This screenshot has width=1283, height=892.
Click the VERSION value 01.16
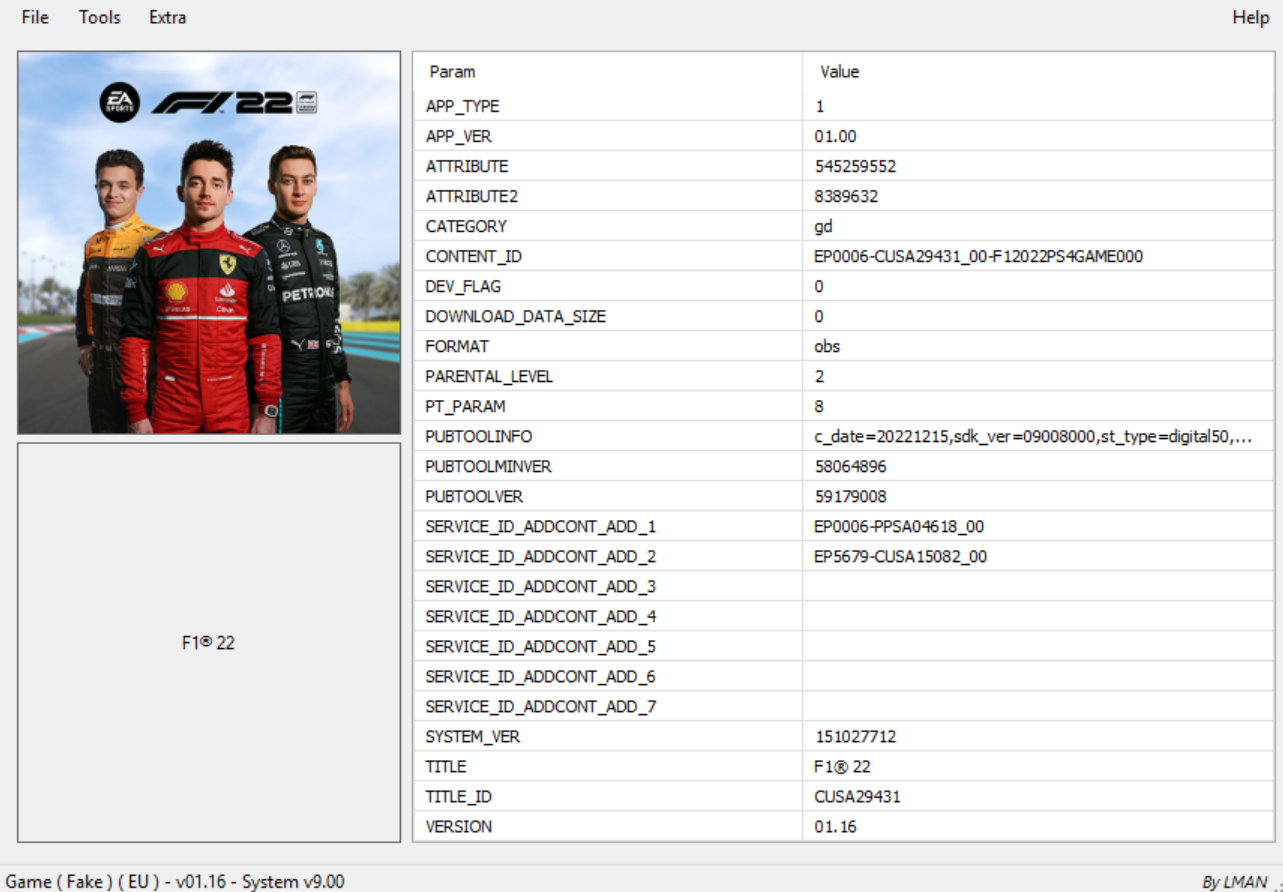[x=835, y=826]
